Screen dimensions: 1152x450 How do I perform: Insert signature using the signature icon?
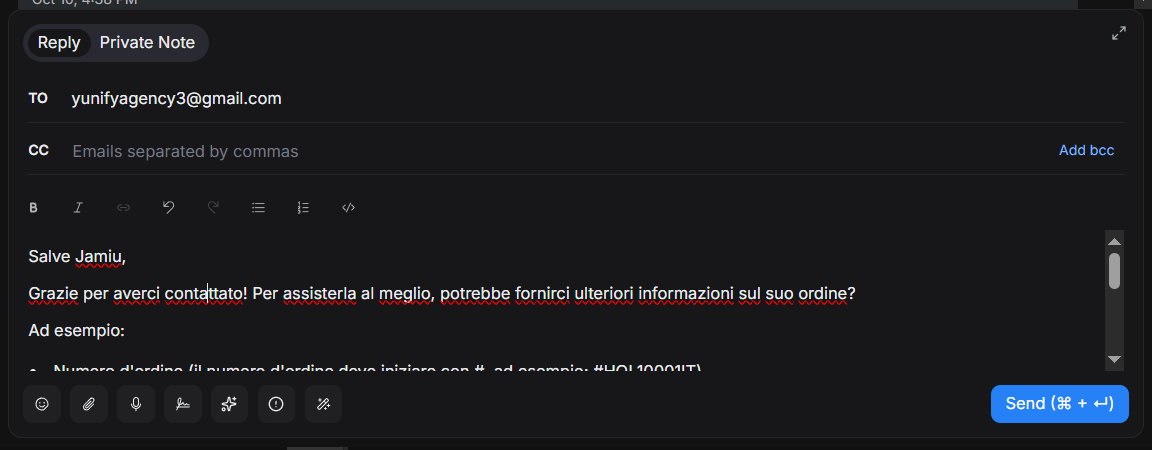[182, 404]
